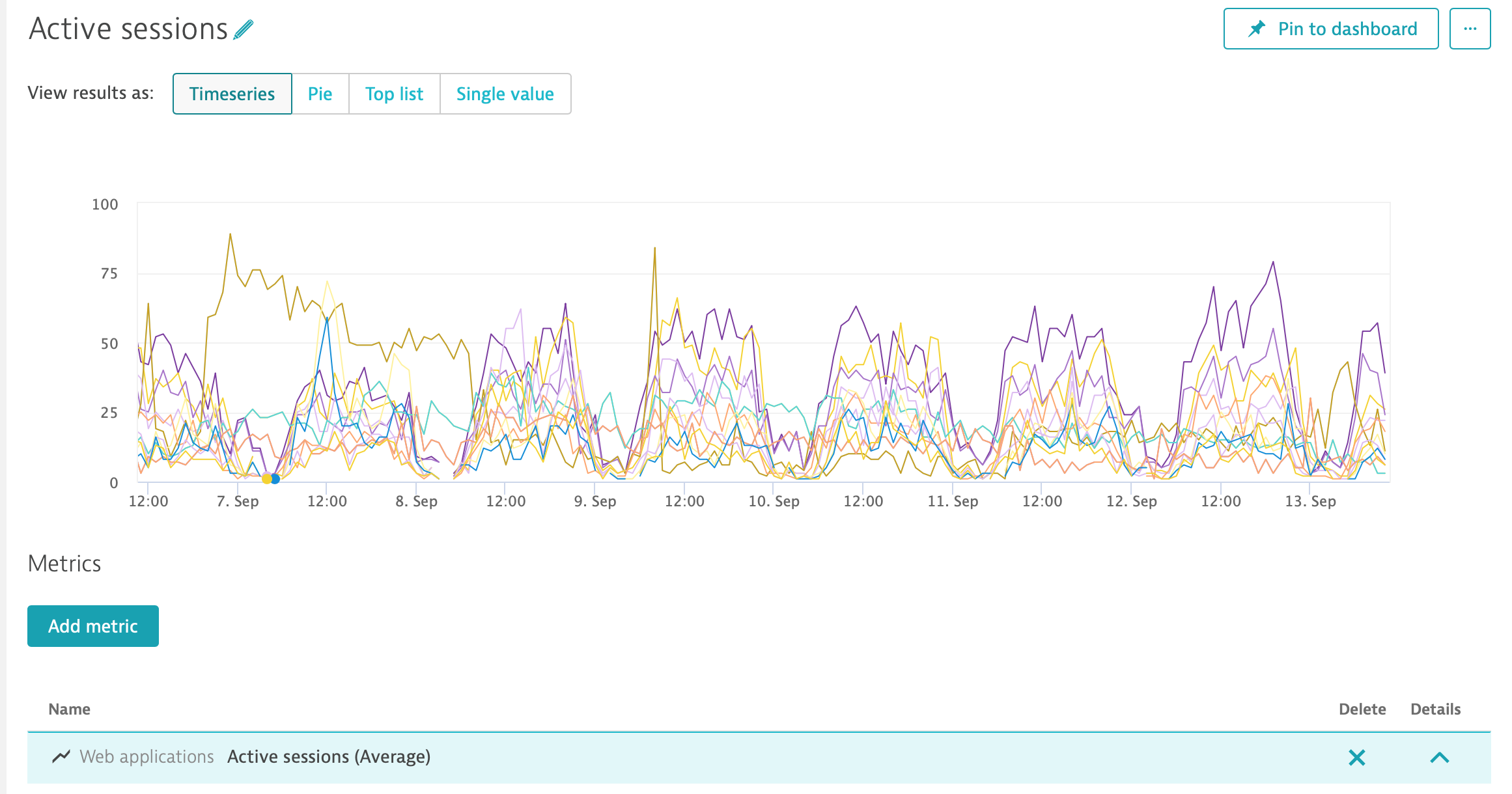Click the Name column header
The width and height of the screenshot is (1512, 794).
click(x=69, y=709)
